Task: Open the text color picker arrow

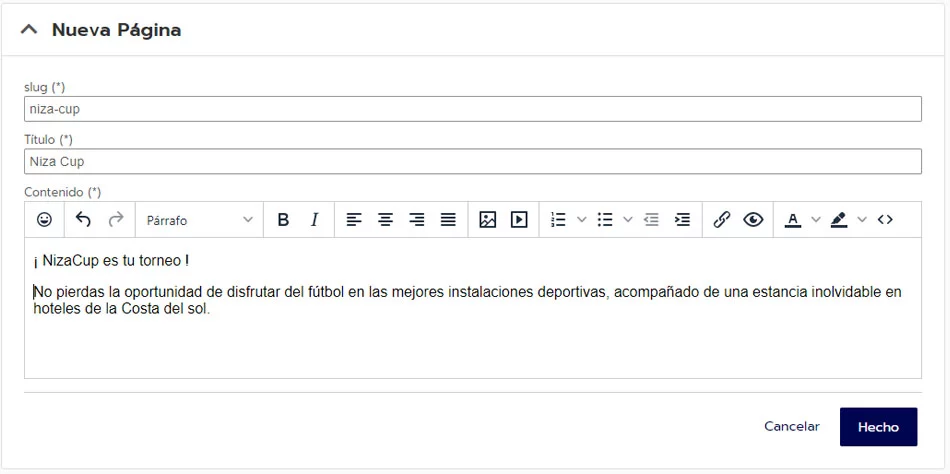Action: coord(815,220)
